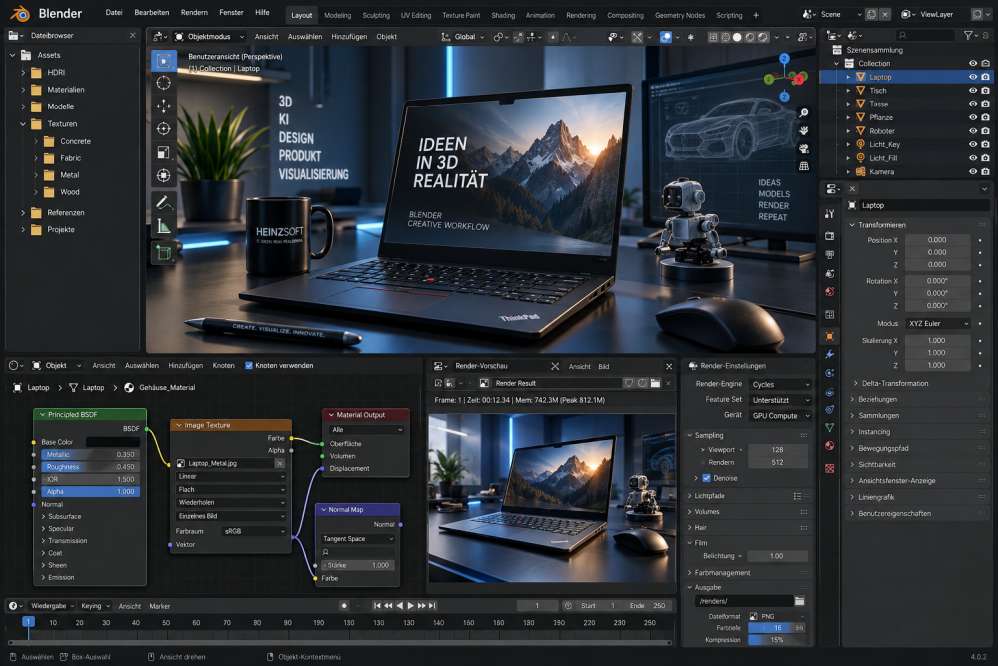
Task: Click the Wiedergabe button in timeline
Action: [52, 606]
